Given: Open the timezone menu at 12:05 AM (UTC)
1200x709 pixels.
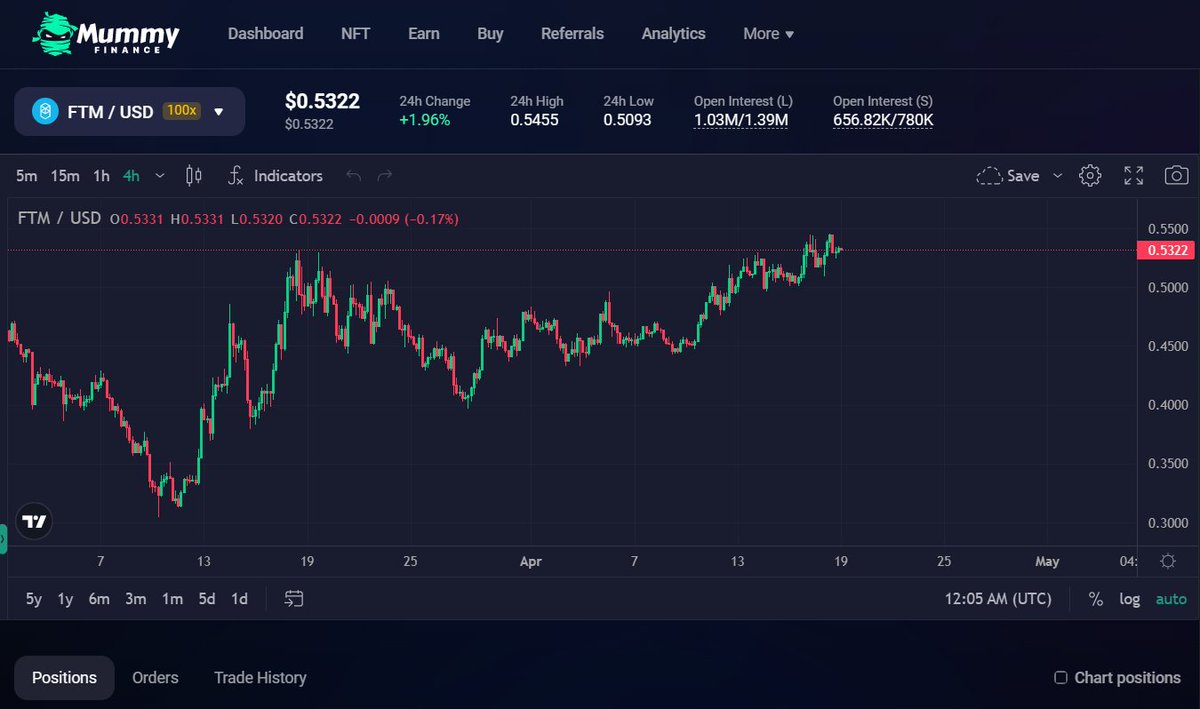Looking at the screenshot, I should 998,599.
